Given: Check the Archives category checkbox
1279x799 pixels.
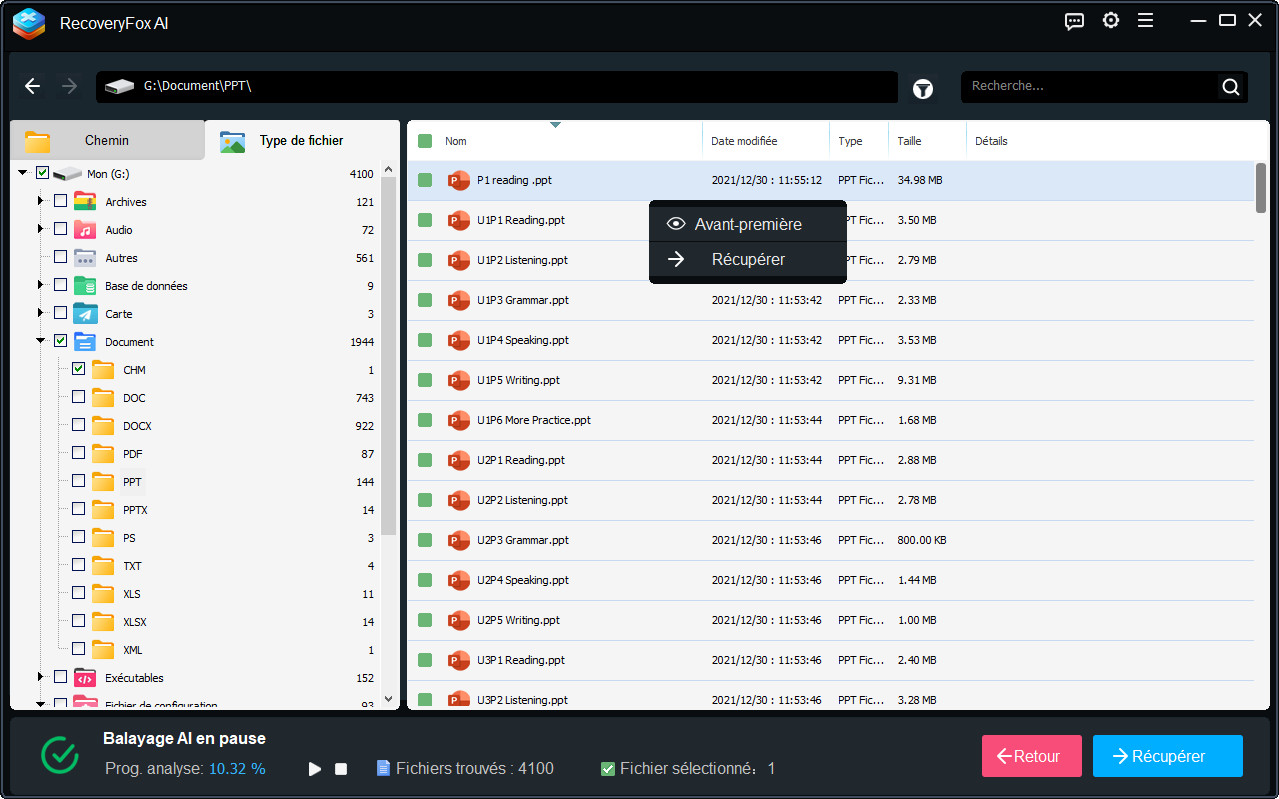Looking at the screenshot, I should [x=60, y=201].
